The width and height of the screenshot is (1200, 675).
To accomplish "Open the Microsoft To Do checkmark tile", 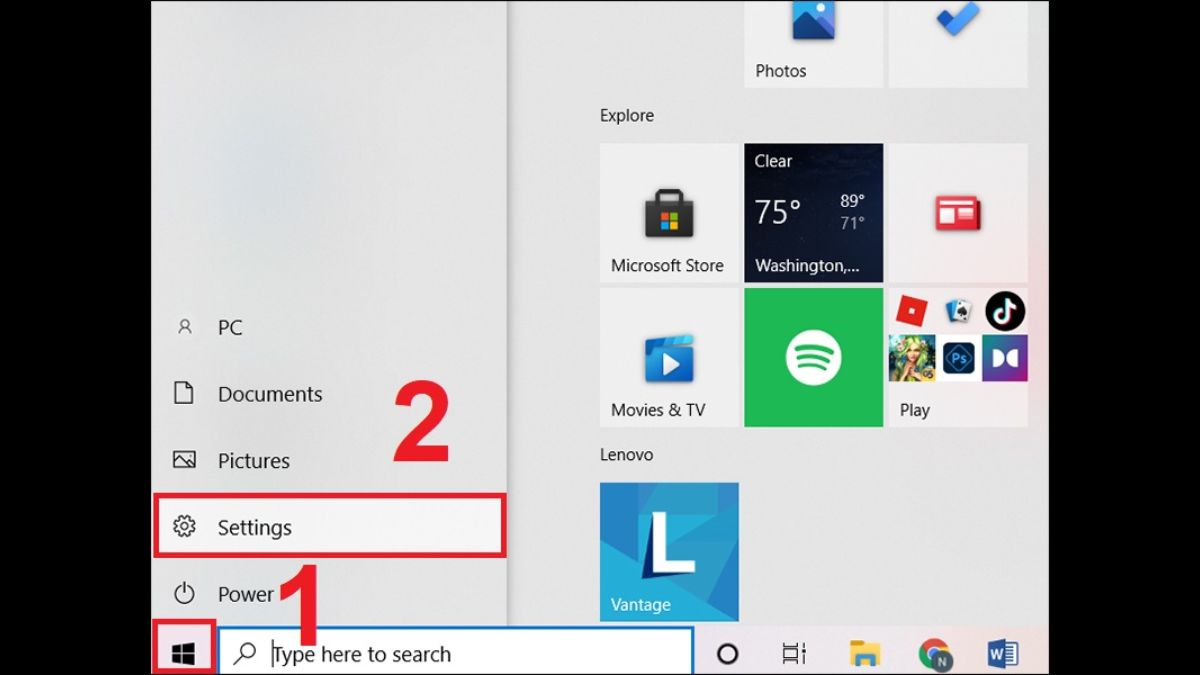I will pos(958,44).
